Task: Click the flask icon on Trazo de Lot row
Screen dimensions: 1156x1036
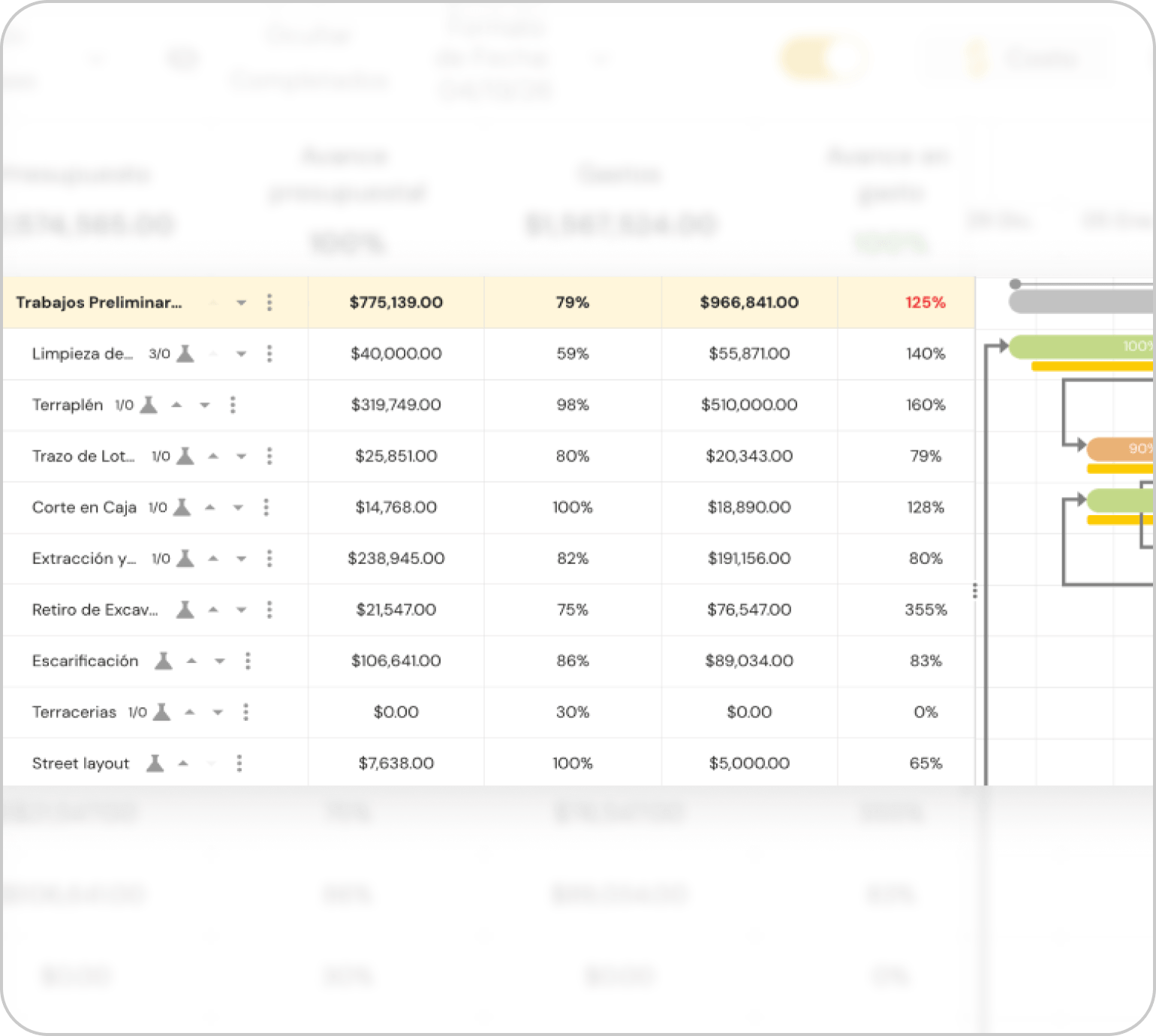Action: 185,456
